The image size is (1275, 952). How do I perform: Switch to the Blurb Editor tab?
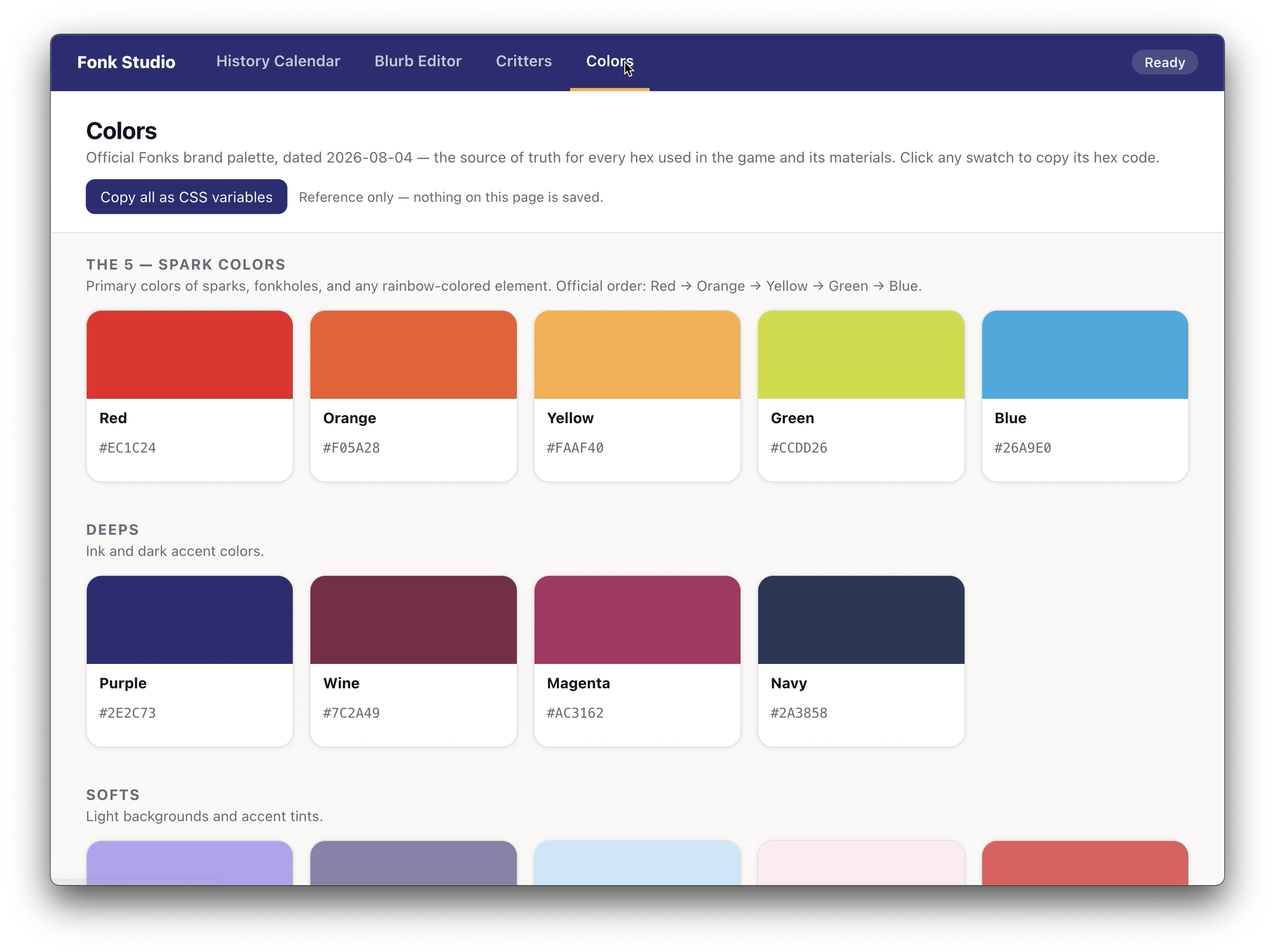point(418,61)
